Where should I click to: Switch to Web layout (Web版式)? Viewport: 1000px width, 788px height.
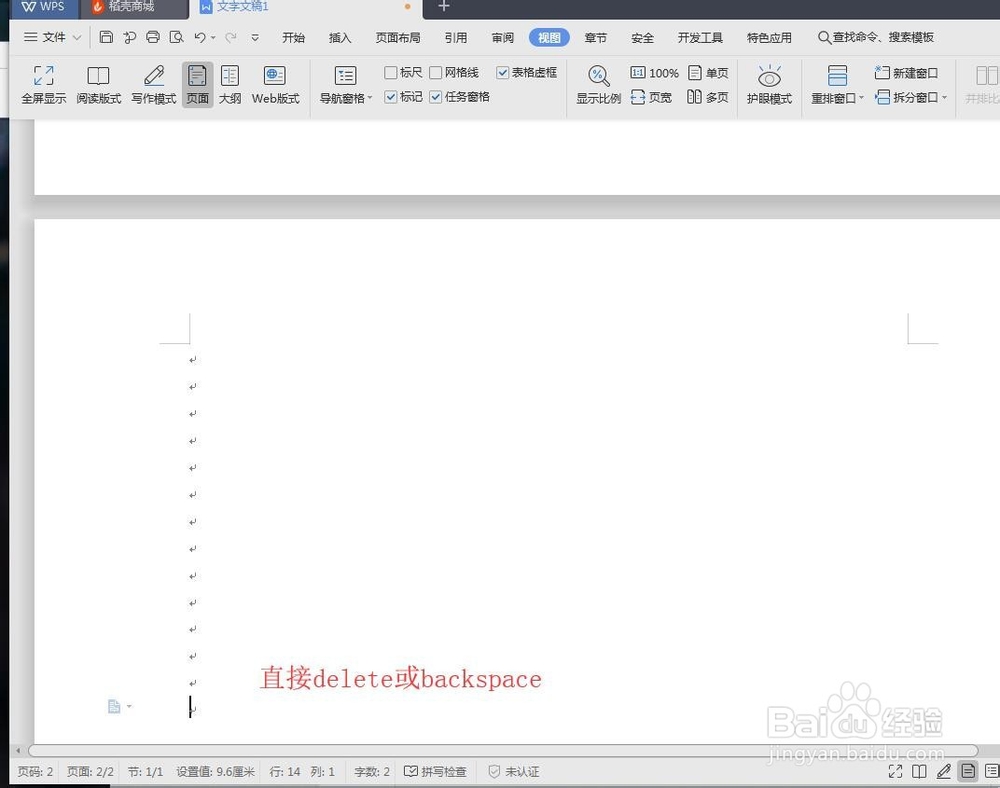[276, 84]
